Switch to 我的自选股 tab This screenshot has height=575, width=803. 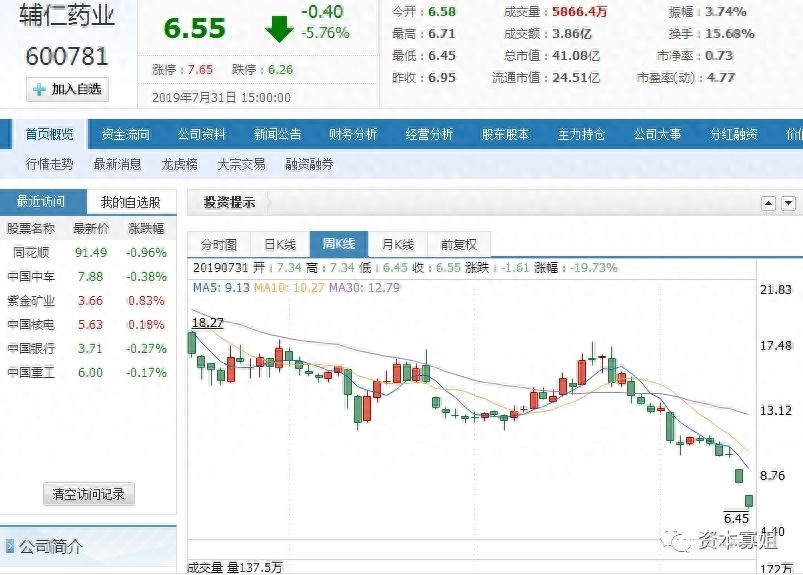(x=131, y=202)
